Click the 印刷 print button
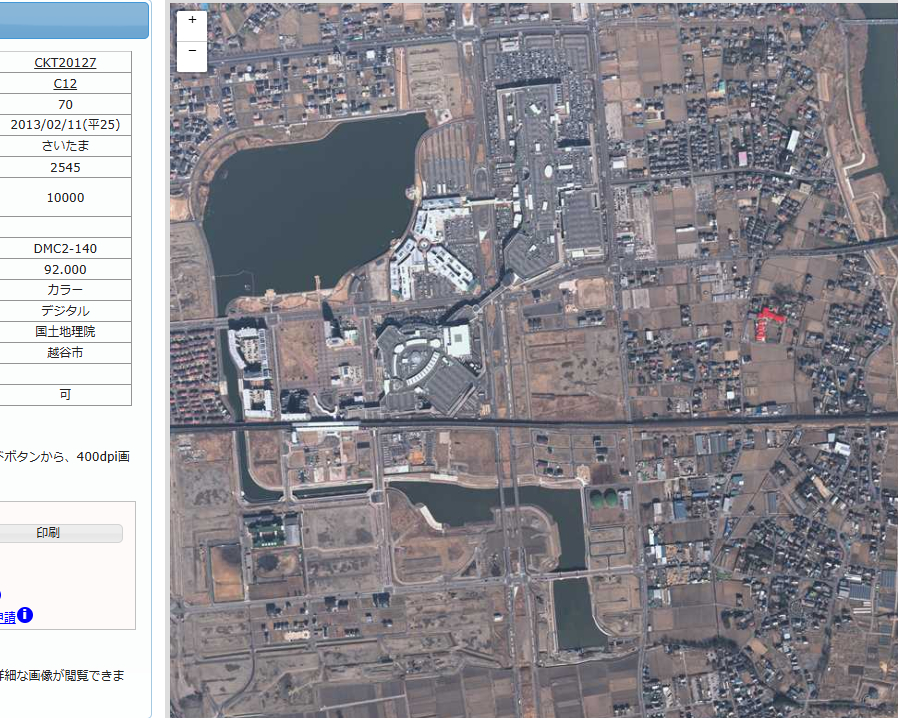Screen dimensions: 898x718 pyautogui.click(x=48, y=532)
